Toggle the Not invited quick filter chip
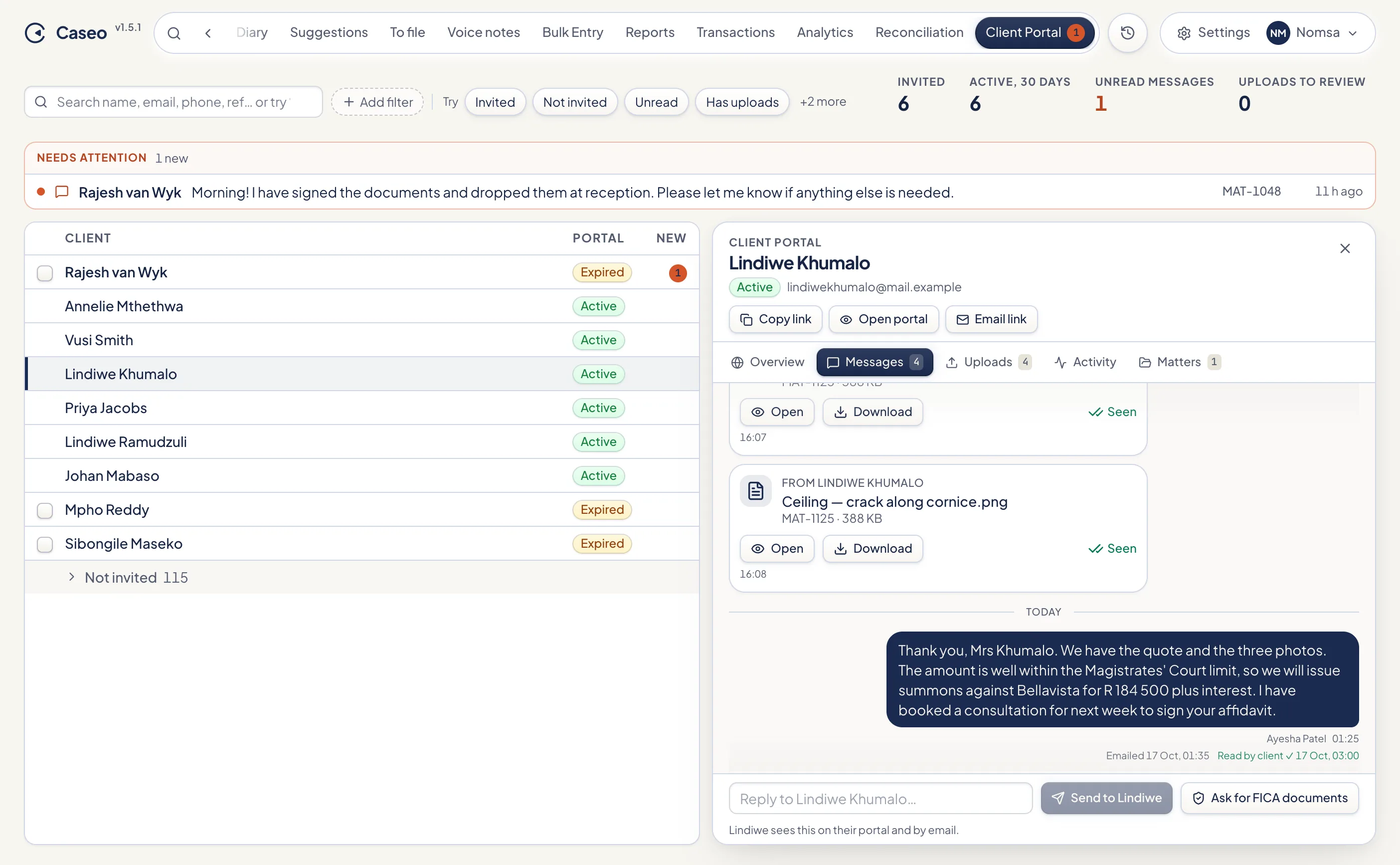This screenshot has height=865, width=1400. [574, 102]
